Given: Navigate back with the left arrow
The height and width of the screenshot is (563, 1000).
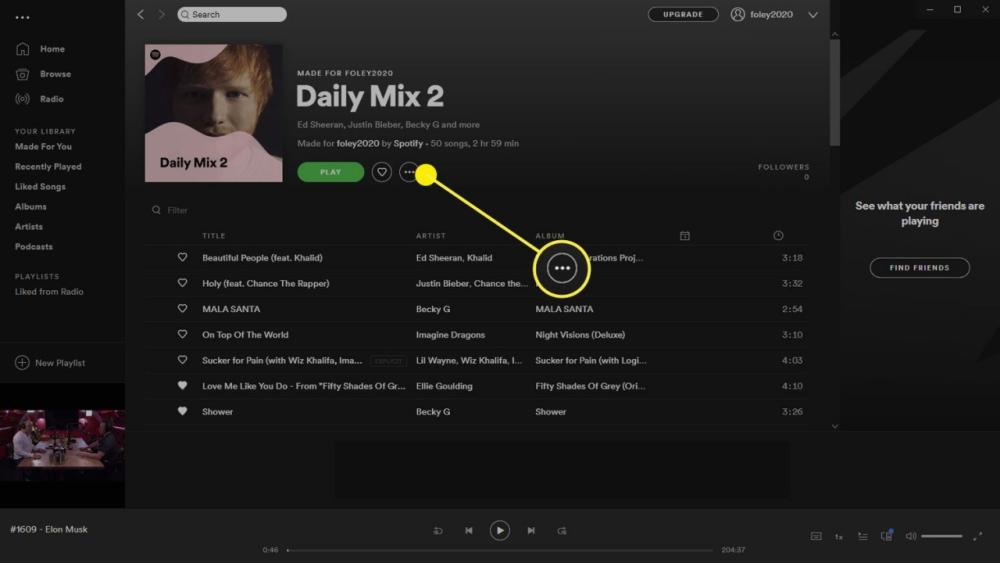Looking at the screenshot, I should tap(140, 14).
